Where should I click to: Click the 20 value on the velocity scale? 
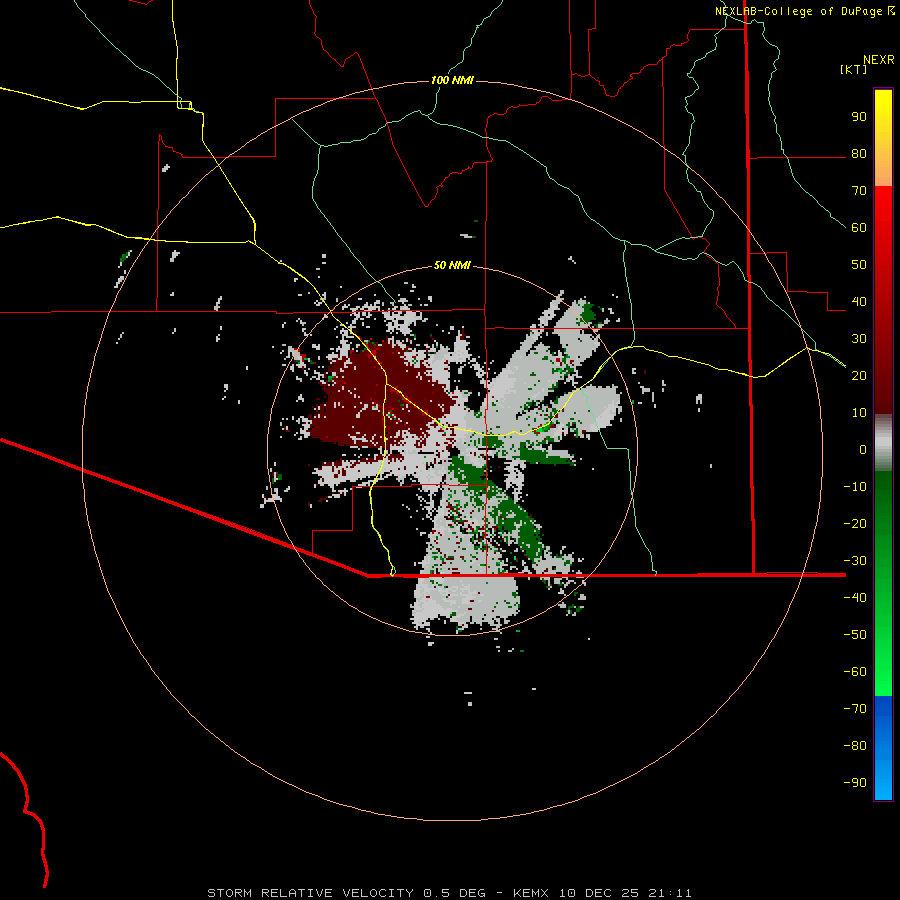point(859,375)
